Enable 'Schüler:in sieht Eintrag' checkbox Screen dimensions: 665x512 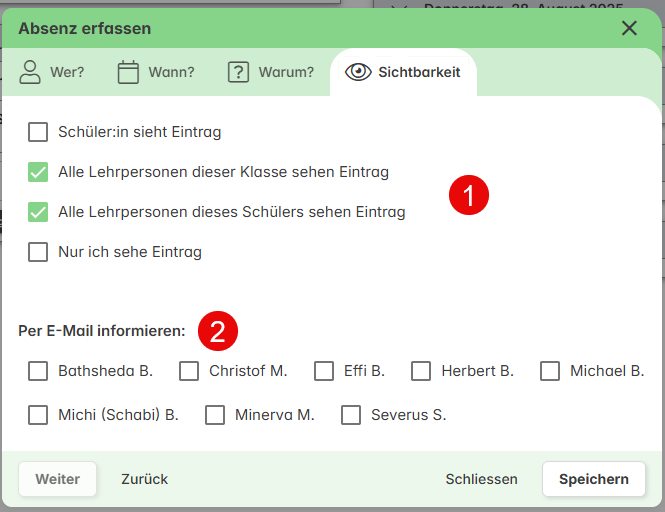38,132
